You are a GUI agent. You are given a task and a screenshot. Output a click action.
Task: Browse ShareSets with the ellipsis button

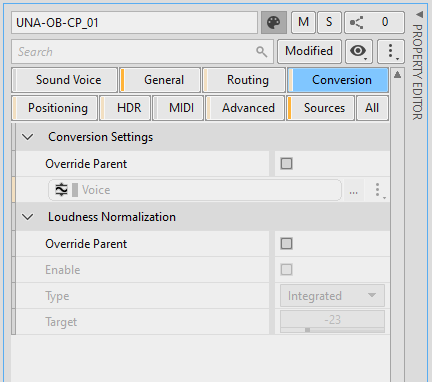[x=353, y=190]
